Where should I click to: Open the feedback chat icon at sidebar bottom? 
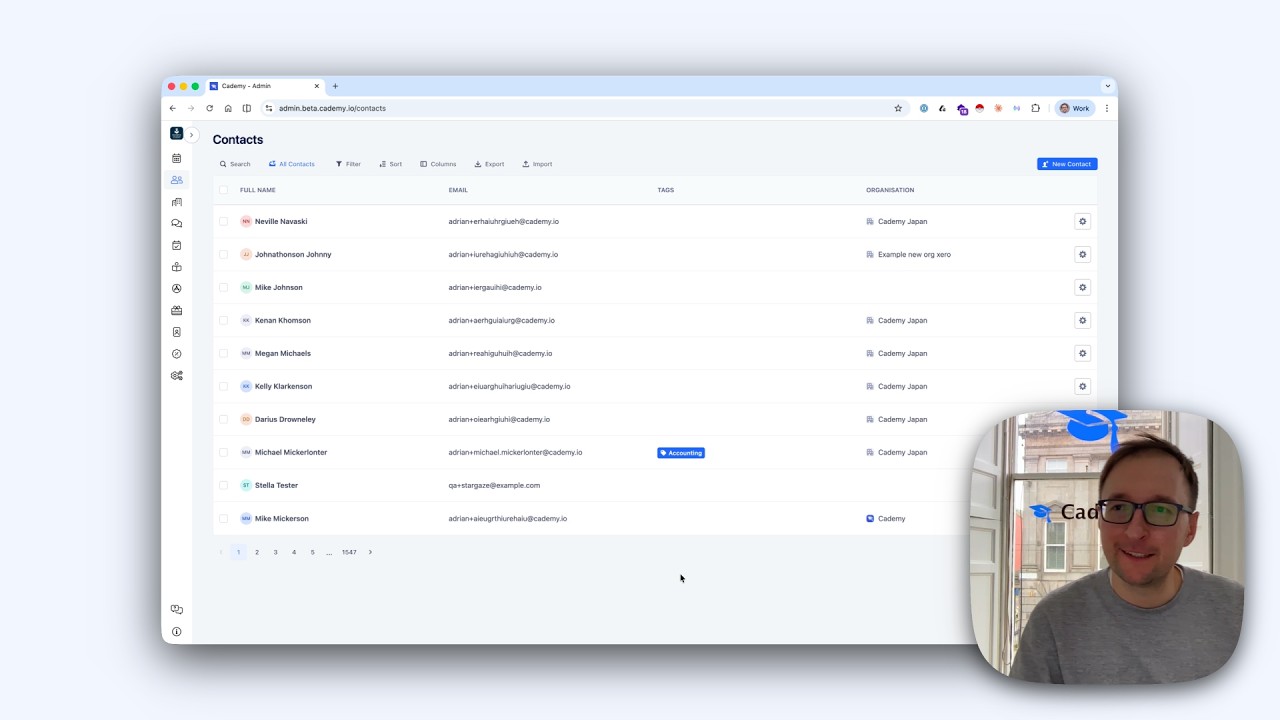coord(177,609)
